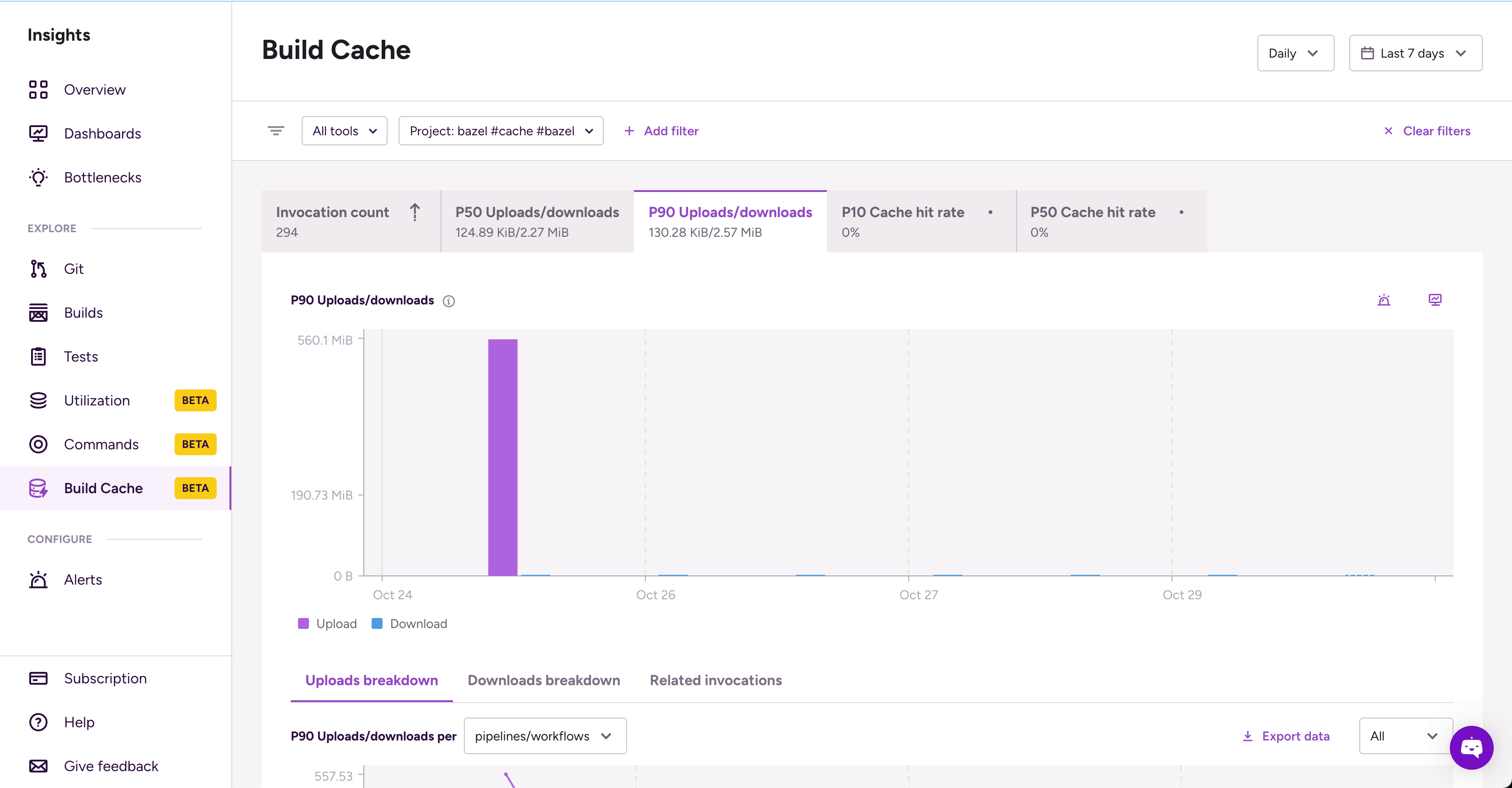Viewport: 1512px width, 788px height.
Task: Click the filter lines icon
Action: click(275, 131)
